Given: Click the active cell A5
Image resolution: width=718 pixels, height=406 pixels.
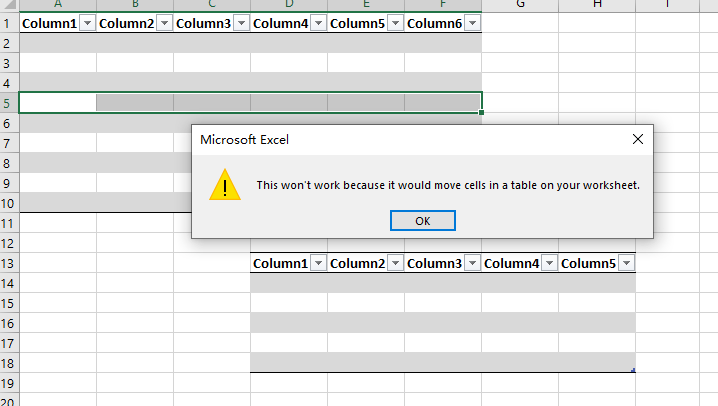Looking at the screenshot, I should (x=58, y=102).
